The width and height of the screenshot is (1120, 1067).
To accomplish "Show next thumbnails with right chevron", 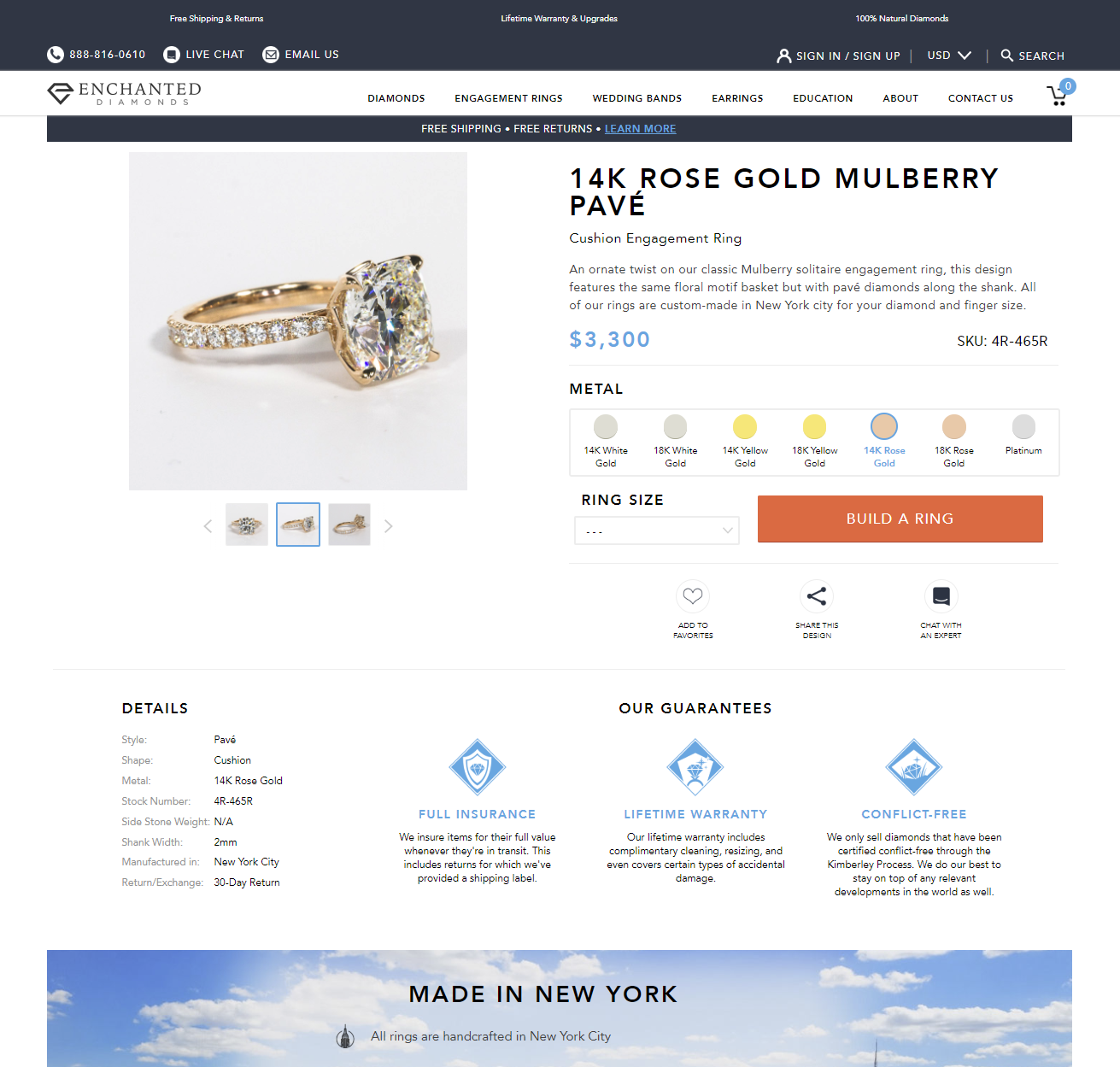I will point(389,526).
